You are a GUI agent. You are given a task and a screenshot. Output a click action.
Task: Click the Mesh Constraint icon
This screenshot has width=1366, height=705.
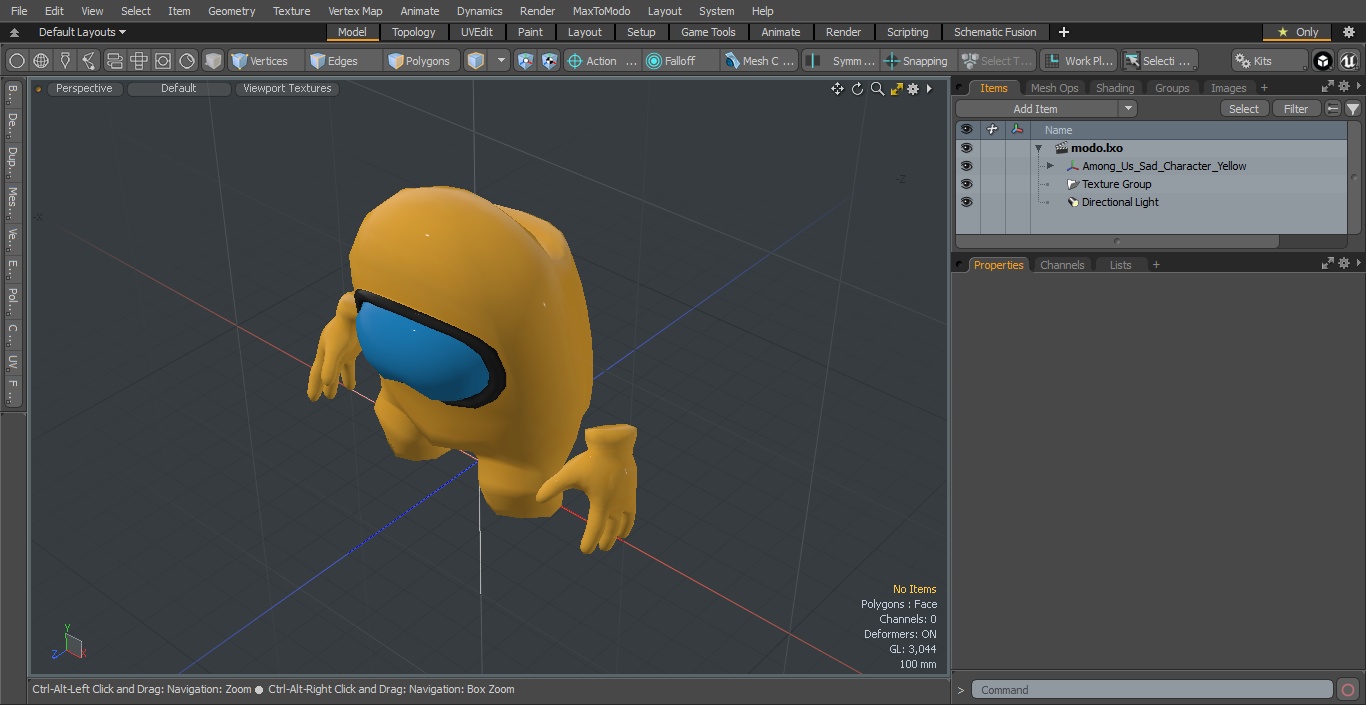(x=732, y=61)
